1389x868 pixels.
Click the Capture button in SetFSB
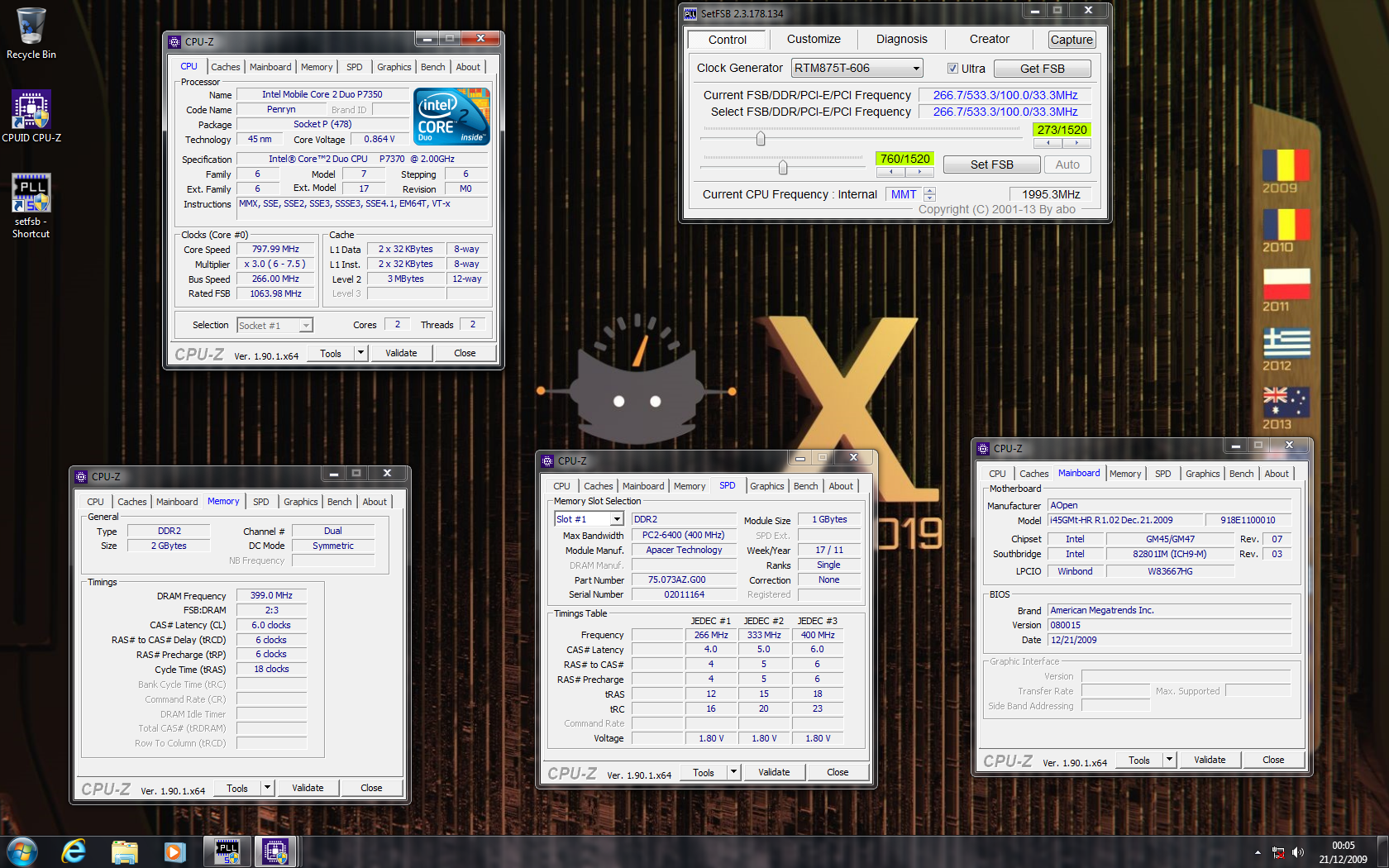tap(1072, 40)
